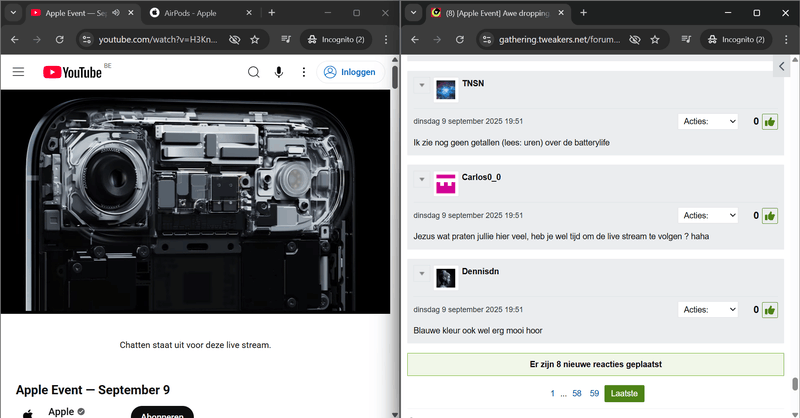Open the Carlos0_0 username link
The width and height of the screenshot is (800, 418).
[482, 177]
